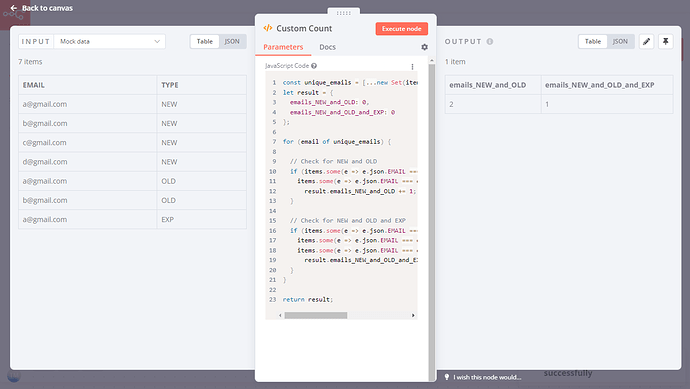Click the TYPE column header

(202, 85)
